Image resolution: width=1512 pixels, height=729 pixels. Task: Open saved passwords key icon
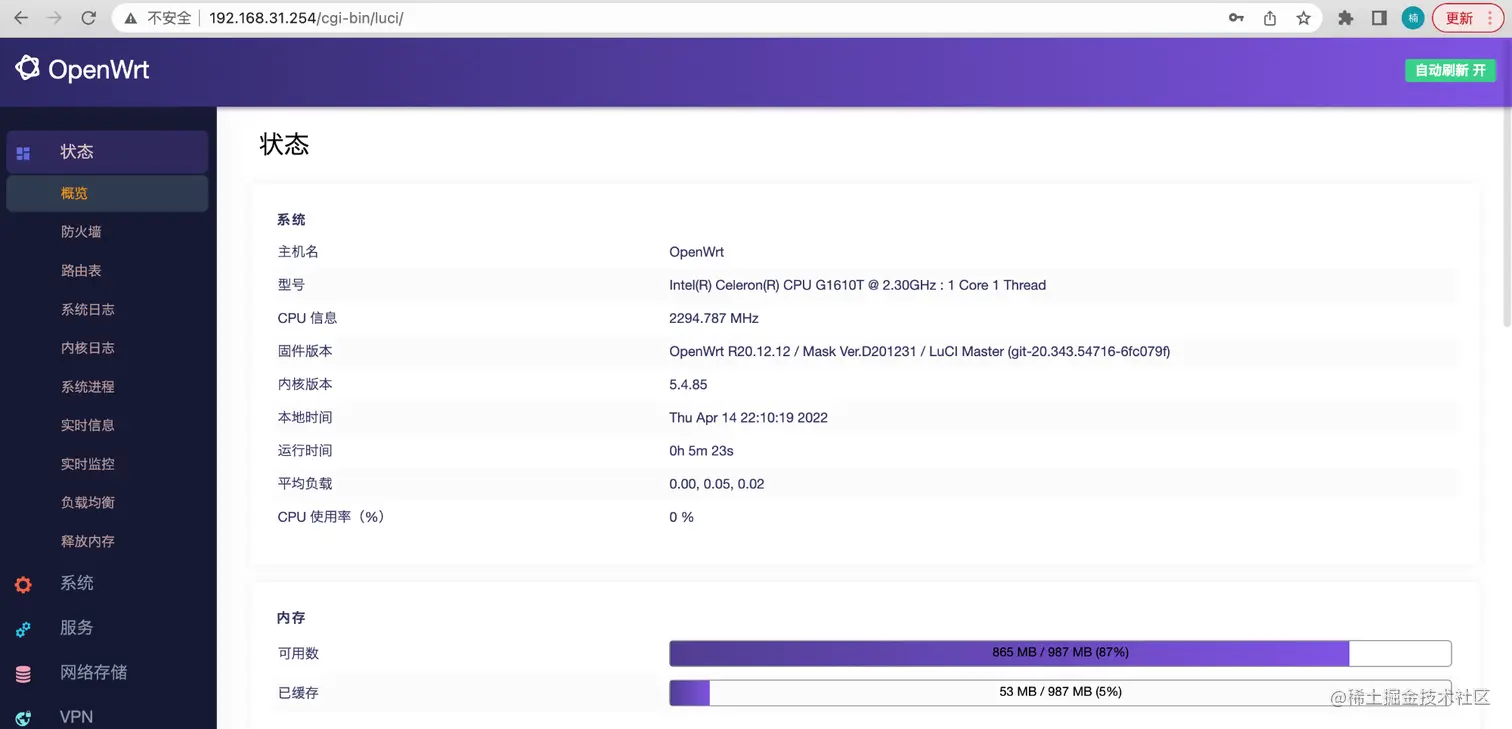click(1236, 18)
